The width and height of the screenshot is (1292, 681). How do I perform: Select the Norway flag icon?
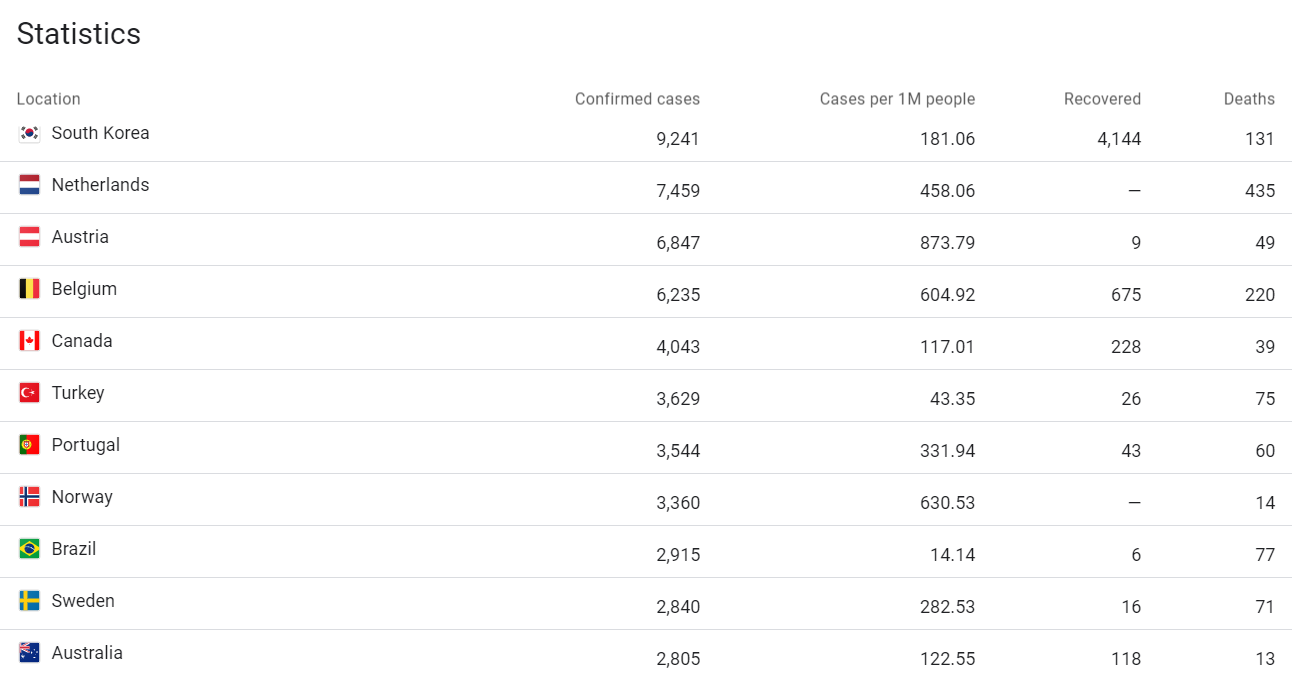point(29,497)
